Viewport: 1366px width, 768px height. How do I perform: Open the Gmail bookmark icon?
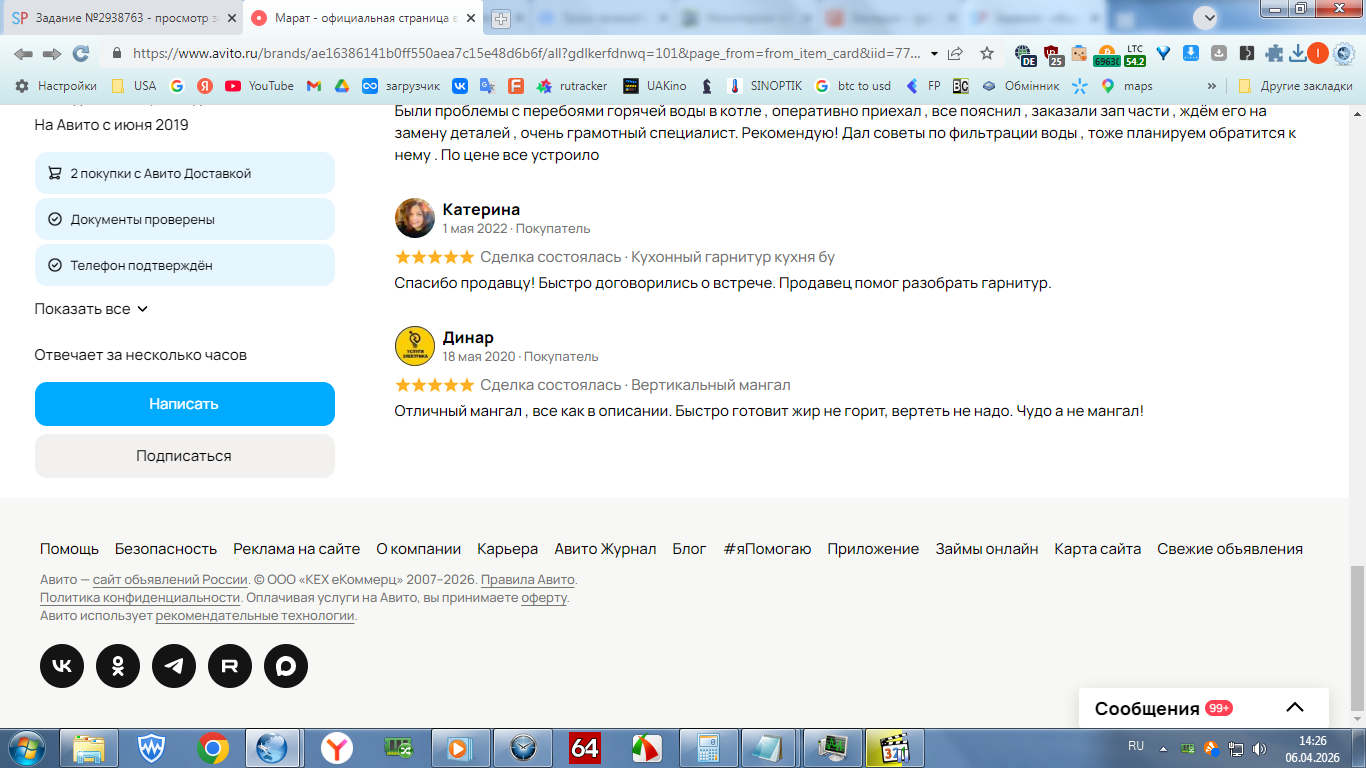pyautogui.click(x=313, y=86)
